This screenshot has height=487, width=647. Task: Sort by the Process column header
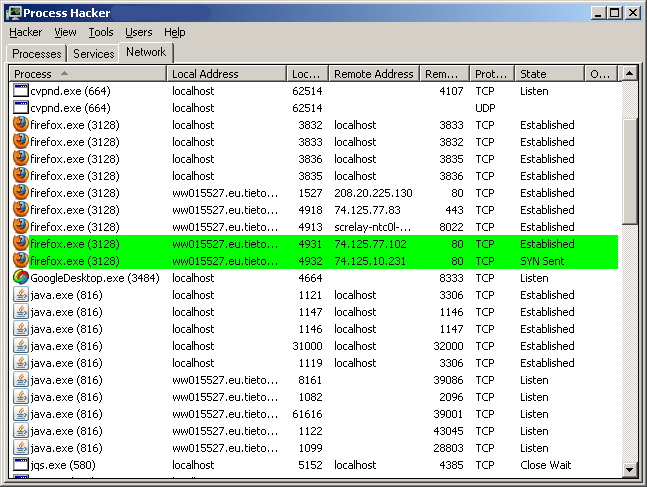(x=88, y=74)
